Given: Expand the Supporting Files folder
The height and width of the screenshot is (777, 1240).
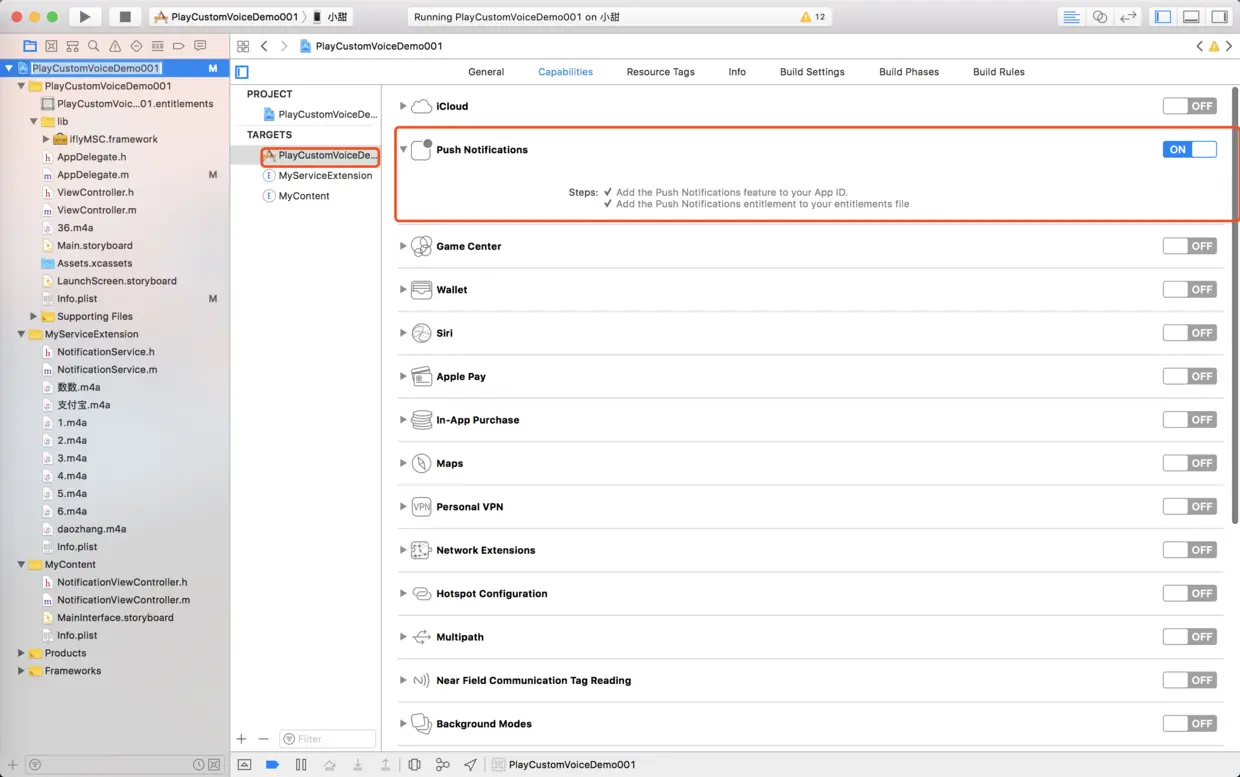Looking at the screenshot, I should [33, 316].
